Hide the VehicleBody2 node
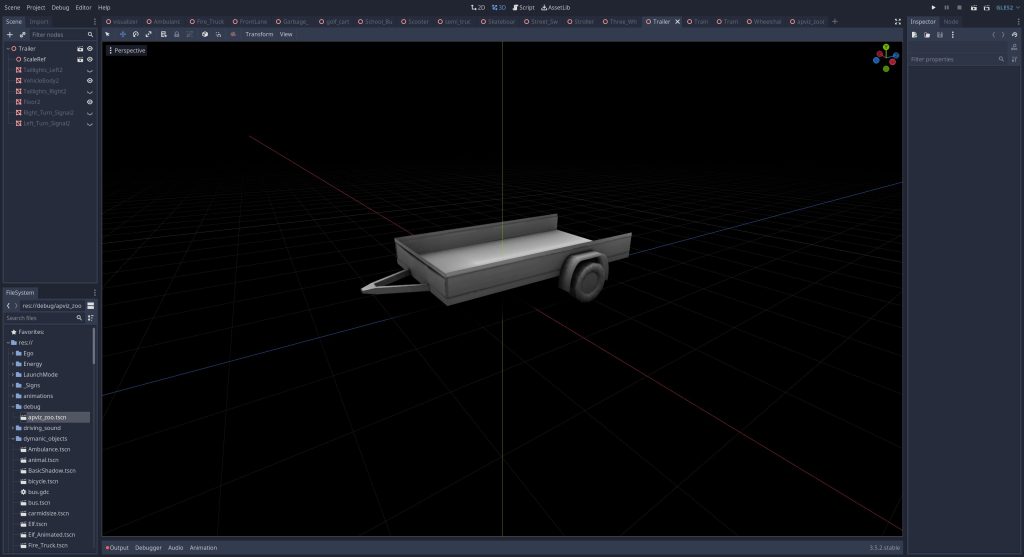 pyautogui.click(x=90, y=81)
